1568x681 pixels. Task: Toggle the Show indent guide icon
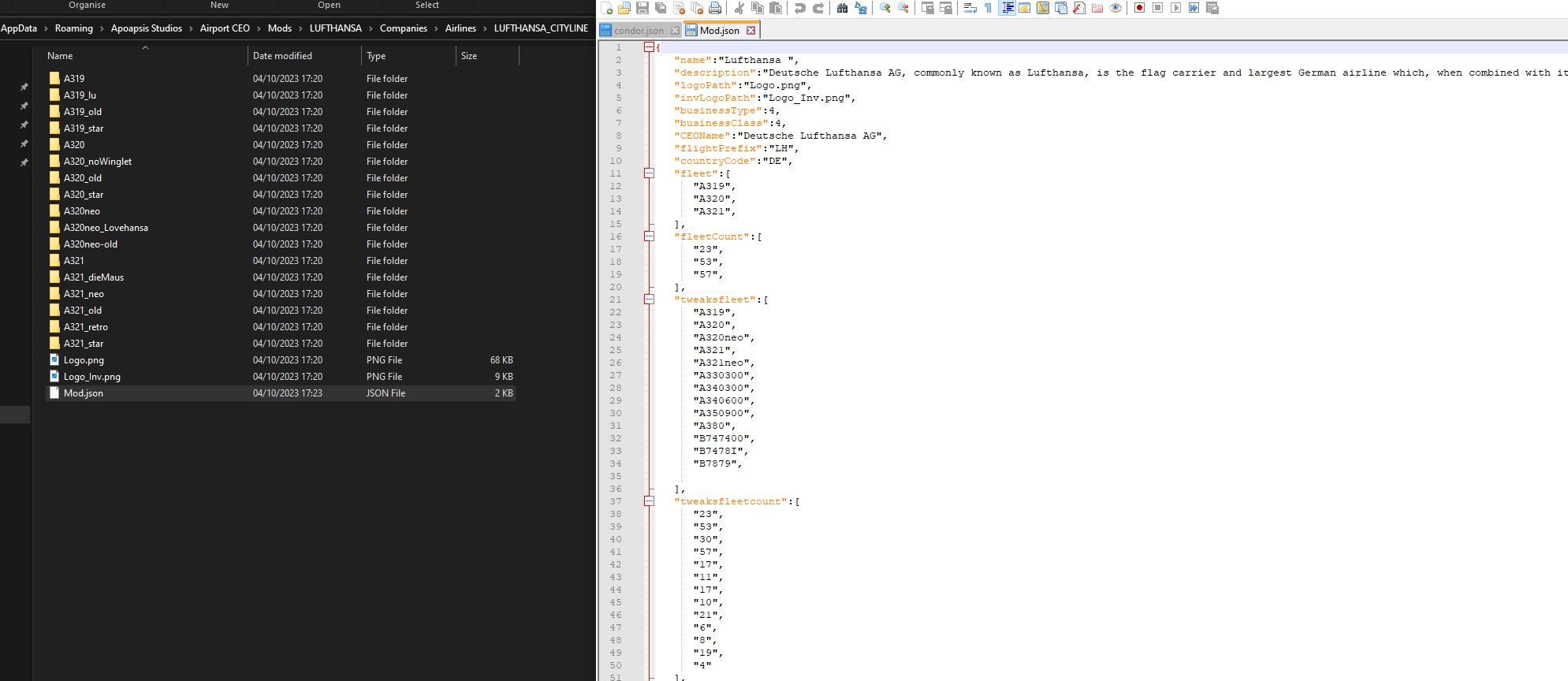1007,8
